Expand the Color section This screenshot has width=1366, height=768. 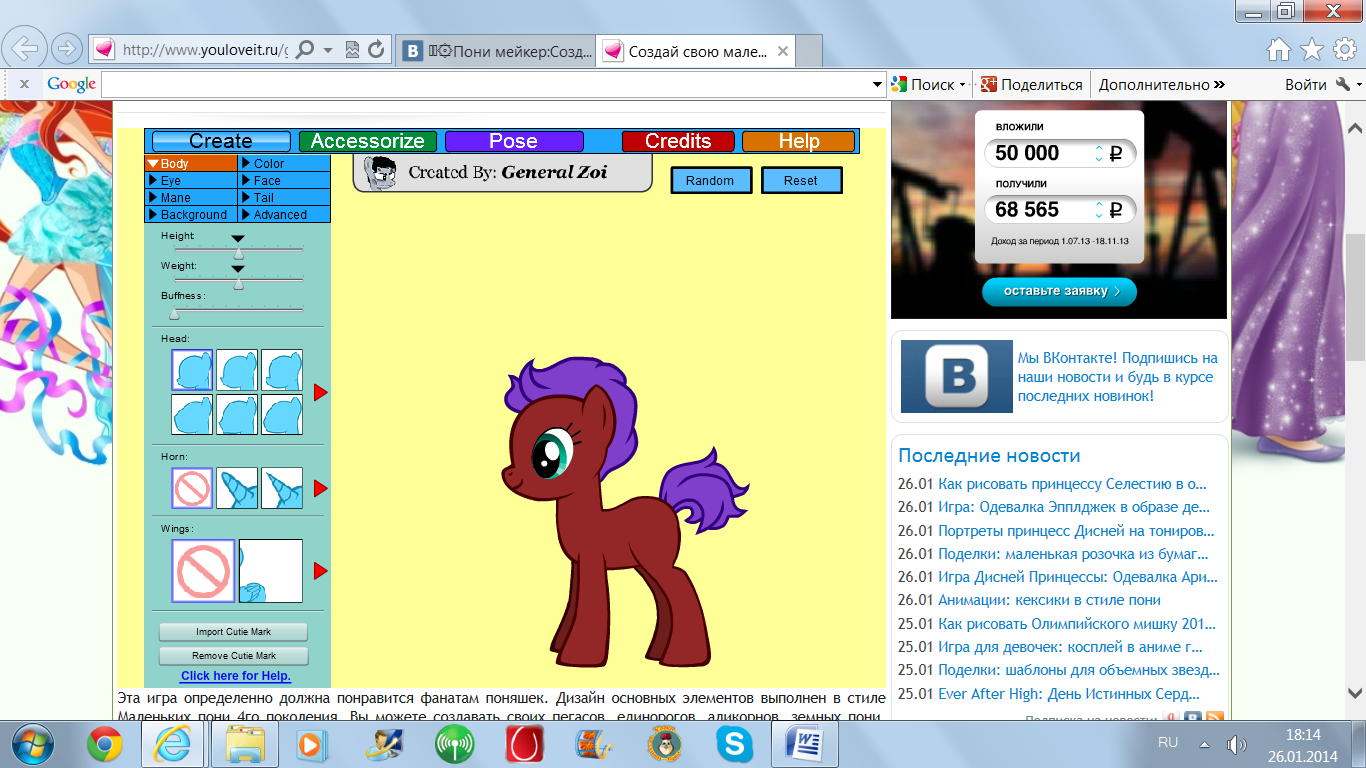284,163
